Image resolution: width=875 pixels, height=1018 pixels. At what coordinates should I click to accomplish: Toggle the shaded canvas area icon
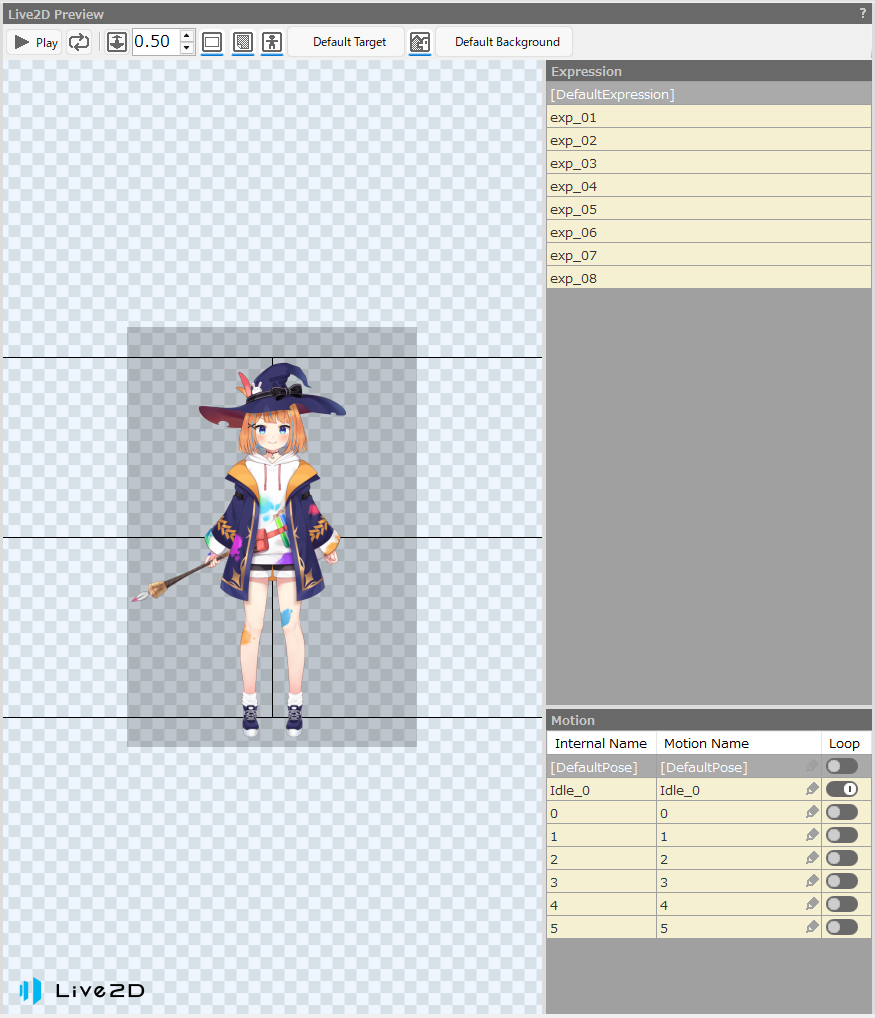[x=243, y=42]
